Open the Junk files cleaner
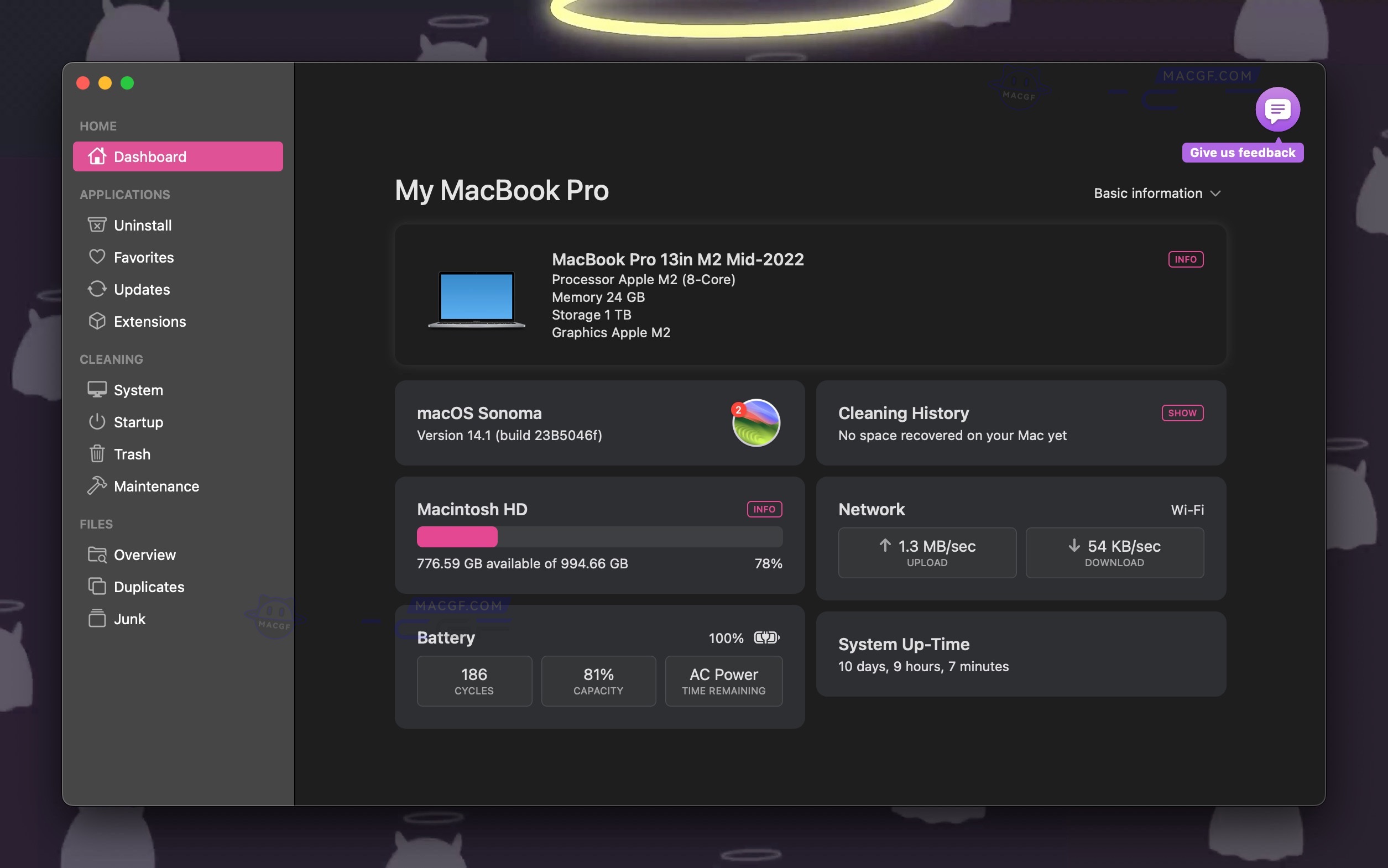1388x868 pixels. (x=131, y=619)
